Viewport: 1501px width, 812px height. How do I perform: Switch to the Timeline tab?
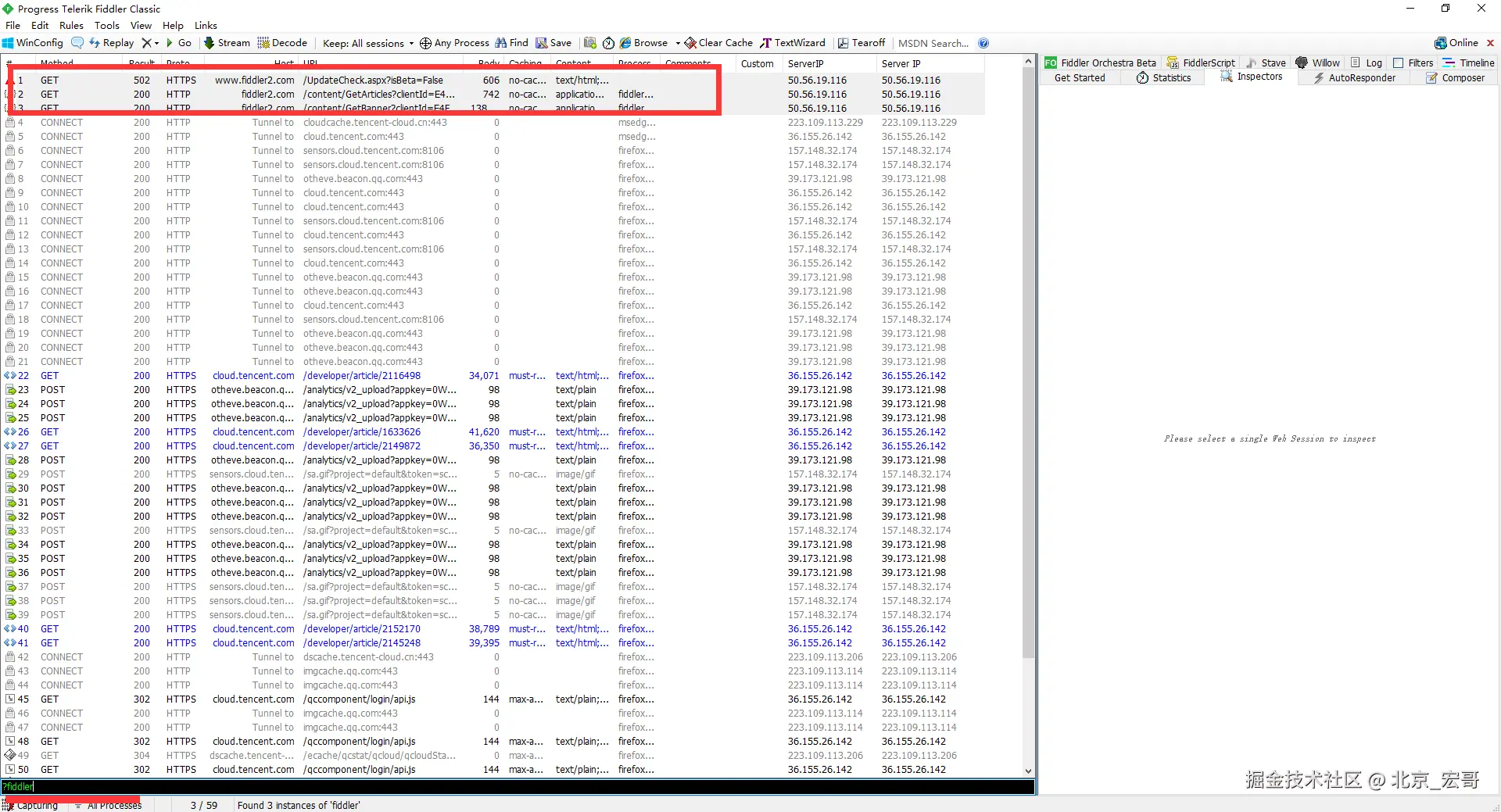[1468, 63]
